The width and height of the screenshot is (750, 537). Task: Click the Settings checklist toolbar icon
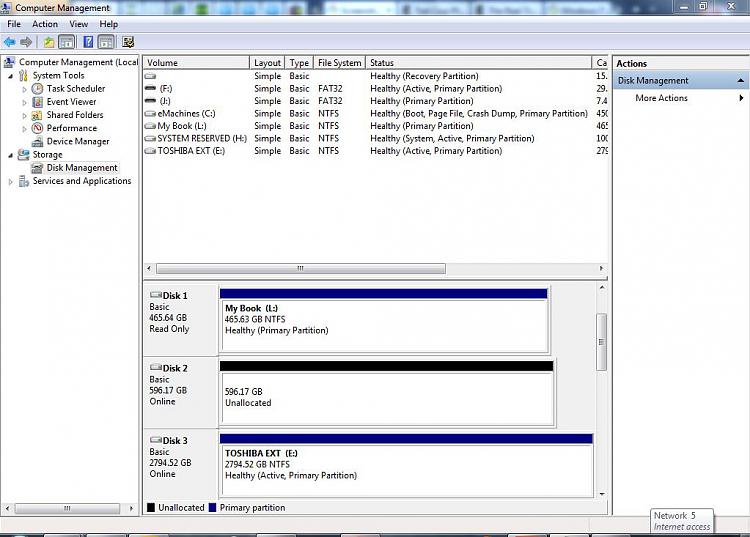pos(128,42)
